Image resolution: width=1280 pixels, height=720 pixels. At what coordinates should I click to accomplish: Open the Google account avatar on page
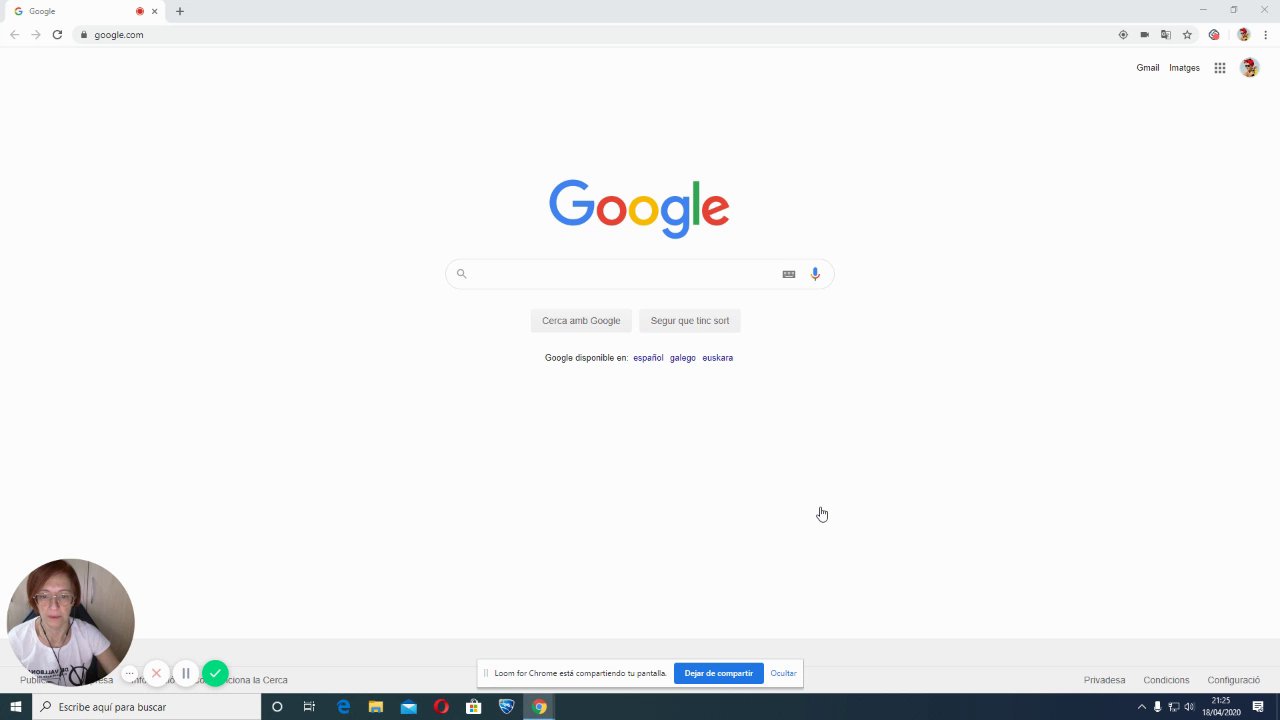1249,68
